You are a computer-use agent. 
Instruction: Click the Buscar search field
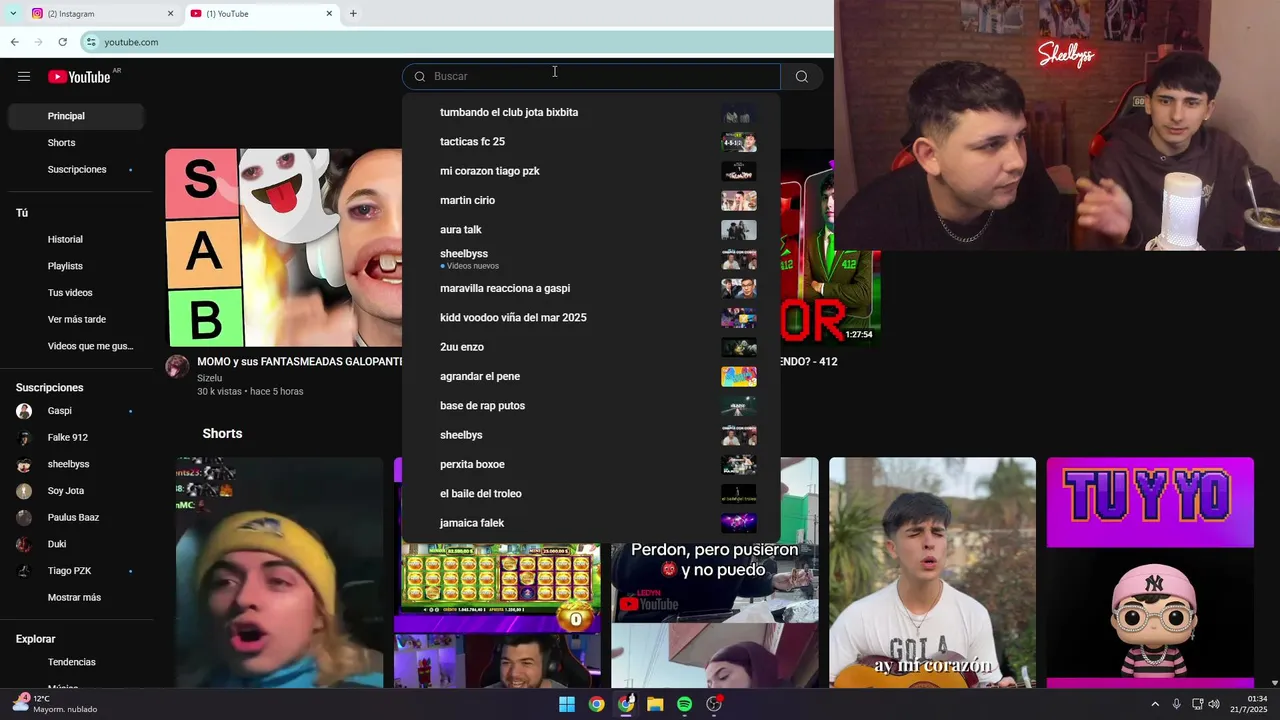(x=591, y=76)
